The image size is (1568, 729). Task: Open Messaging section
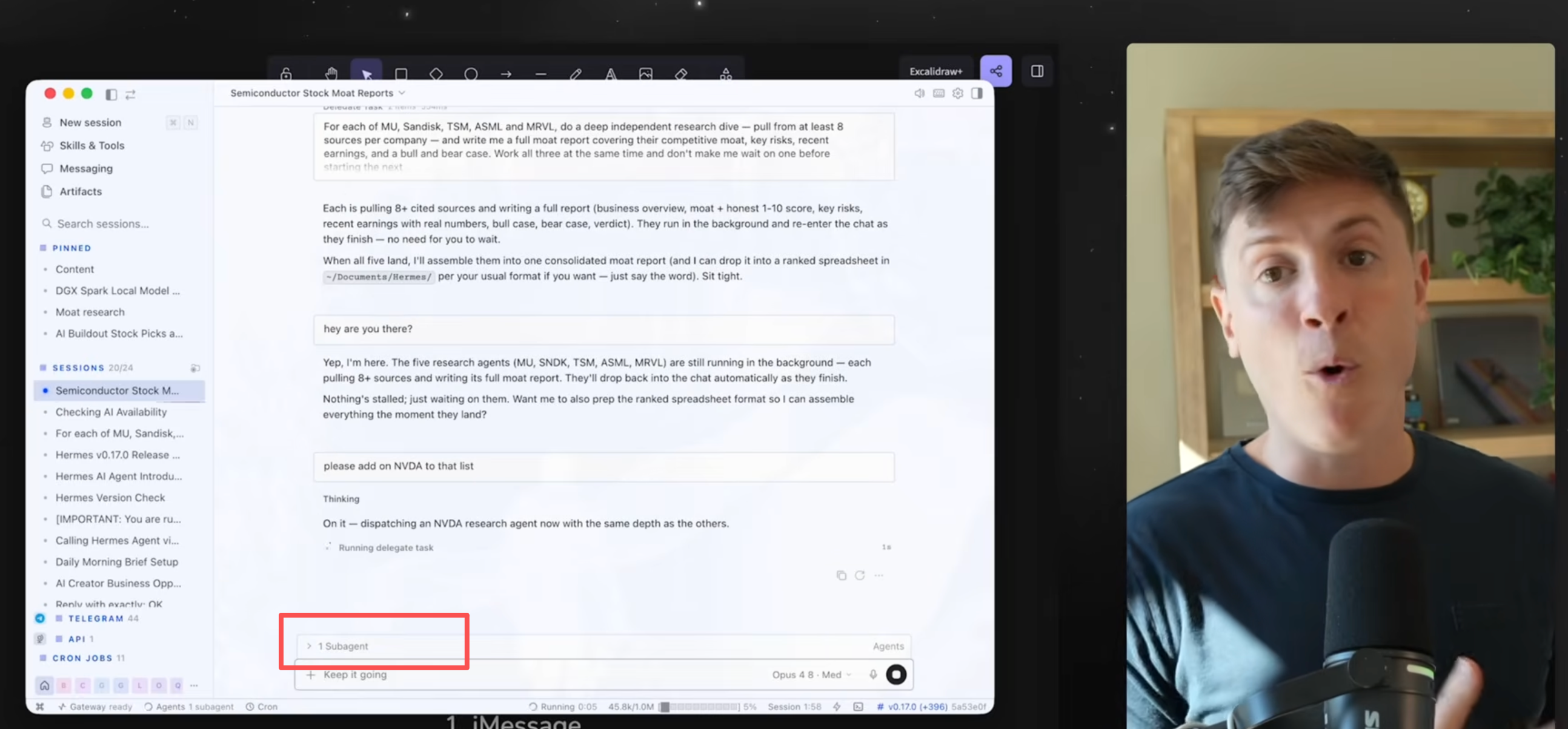(119, 168)
